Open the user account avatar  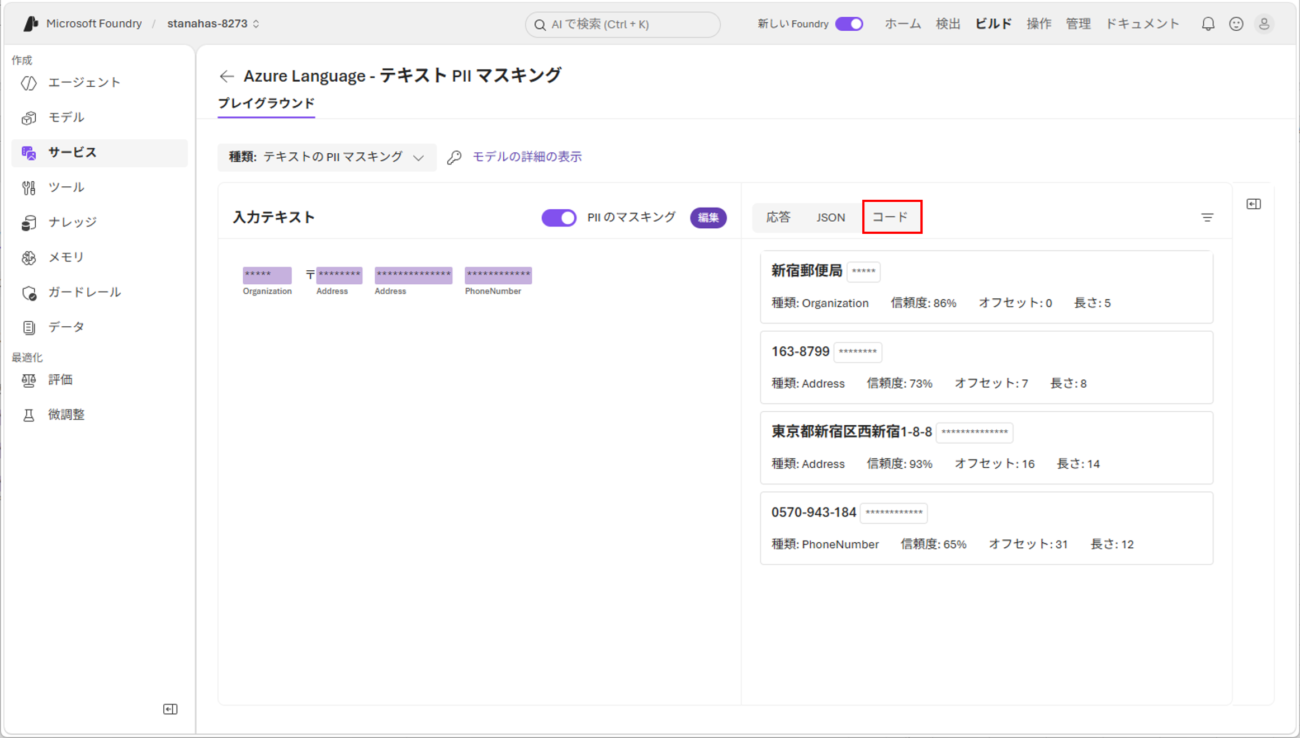[1264, 24]
